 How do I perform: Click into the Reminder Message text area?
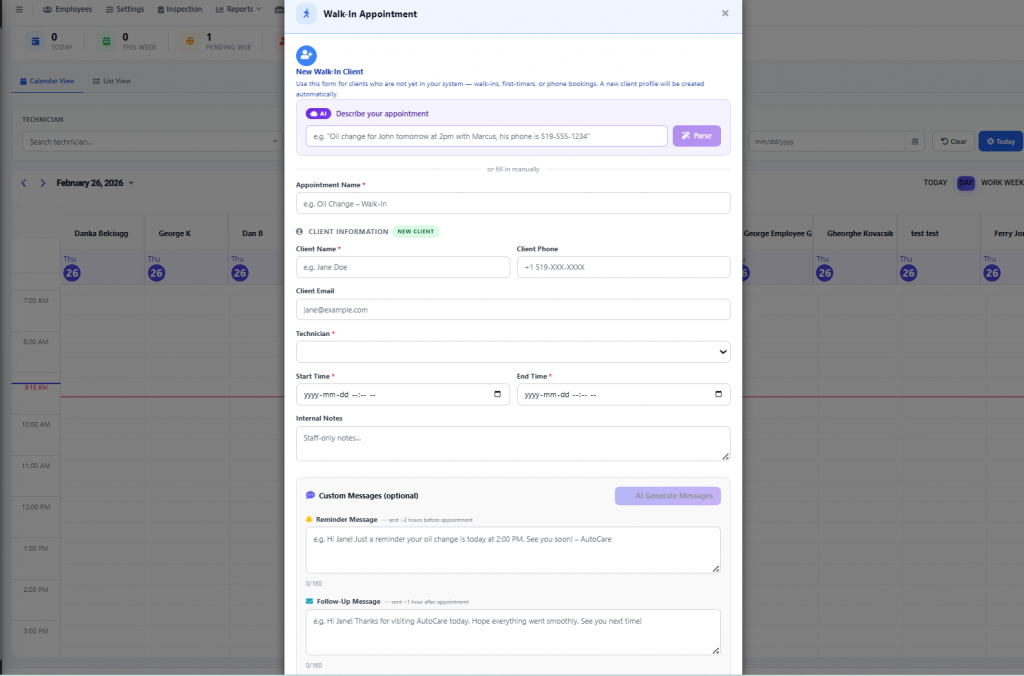(513, 549)
